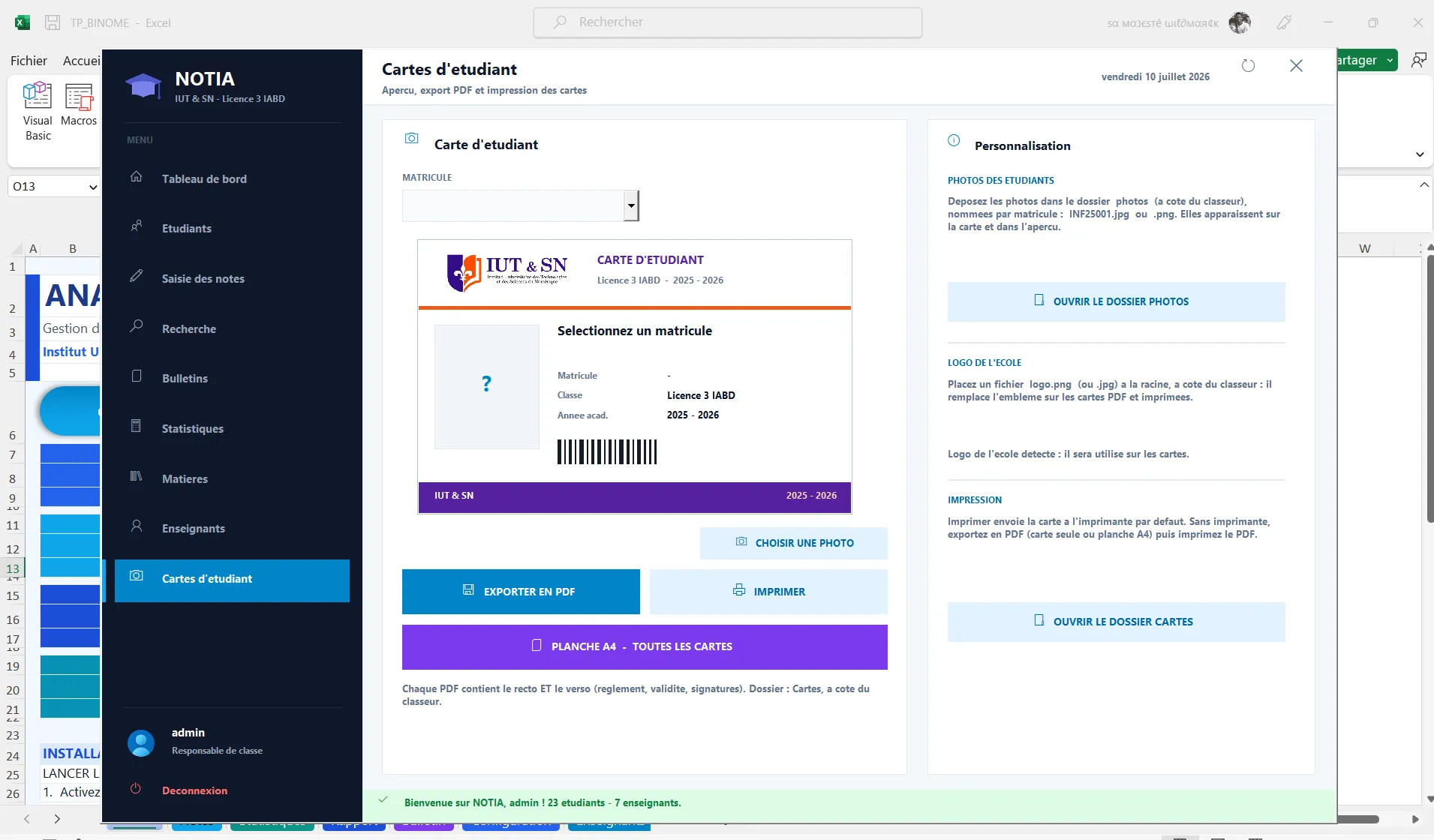The image size is (1434, 840).
Task: Click the student photo placeholder
Action: pyautogui.click(x=486, y=387)
